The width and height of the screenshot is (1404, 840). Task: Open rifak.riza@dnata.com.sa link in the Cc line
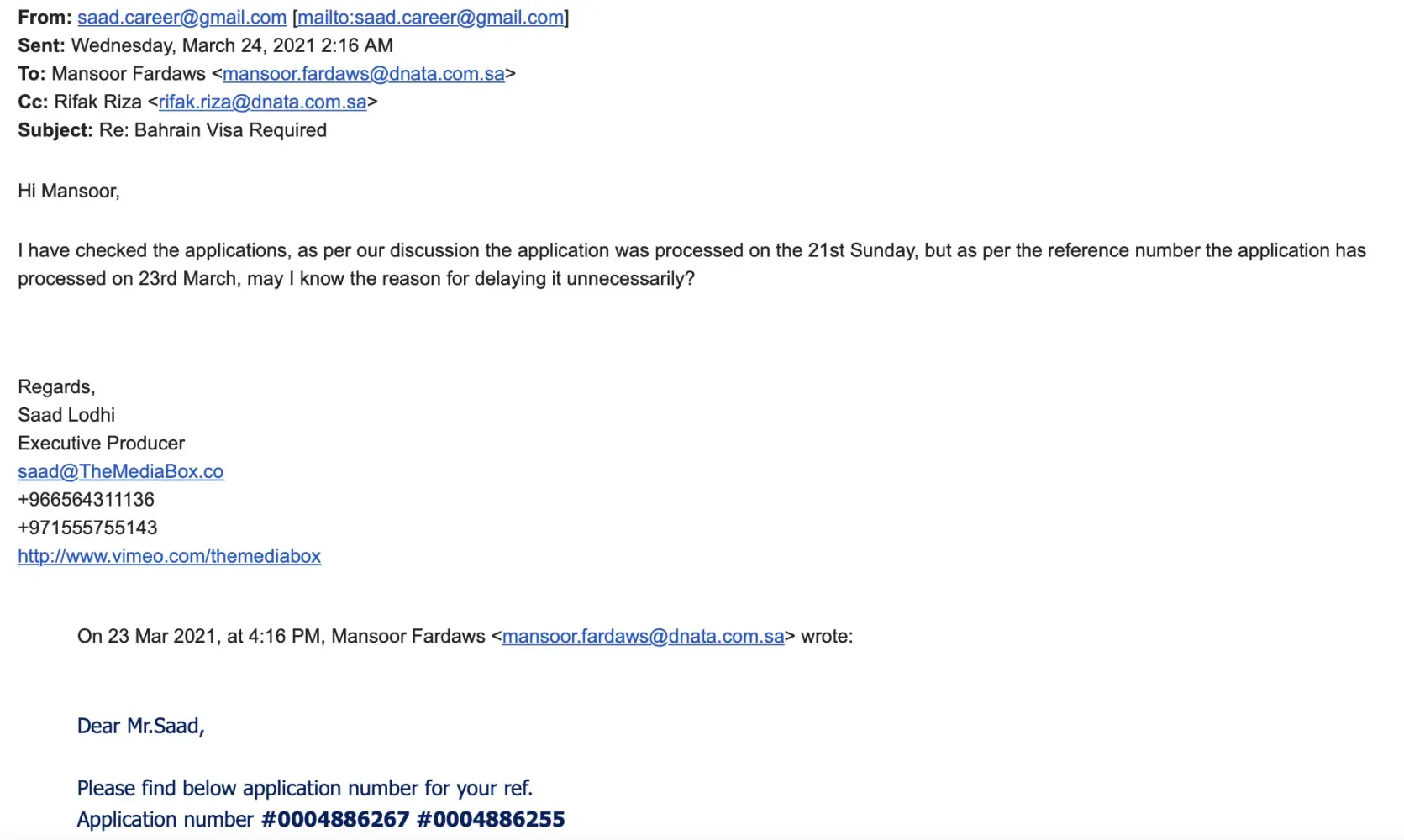tap(262, 102)
